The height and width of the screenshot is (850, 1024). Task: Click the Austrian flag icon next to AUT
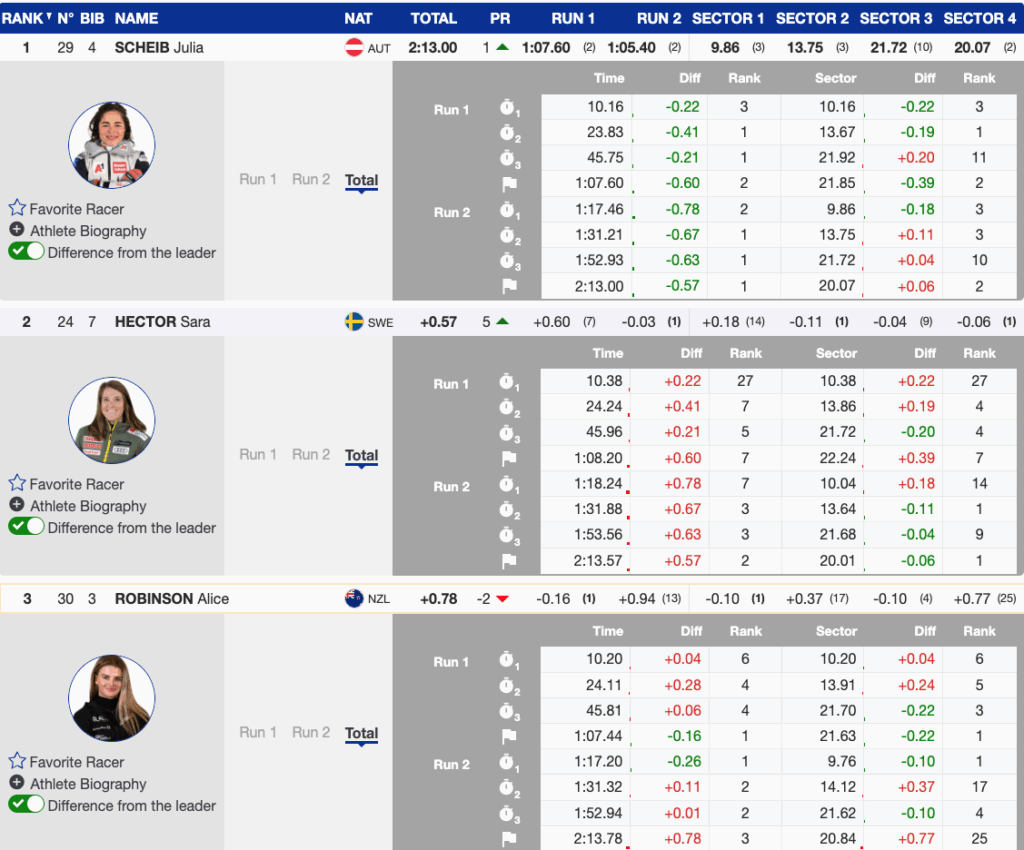(x=354, y=47)
